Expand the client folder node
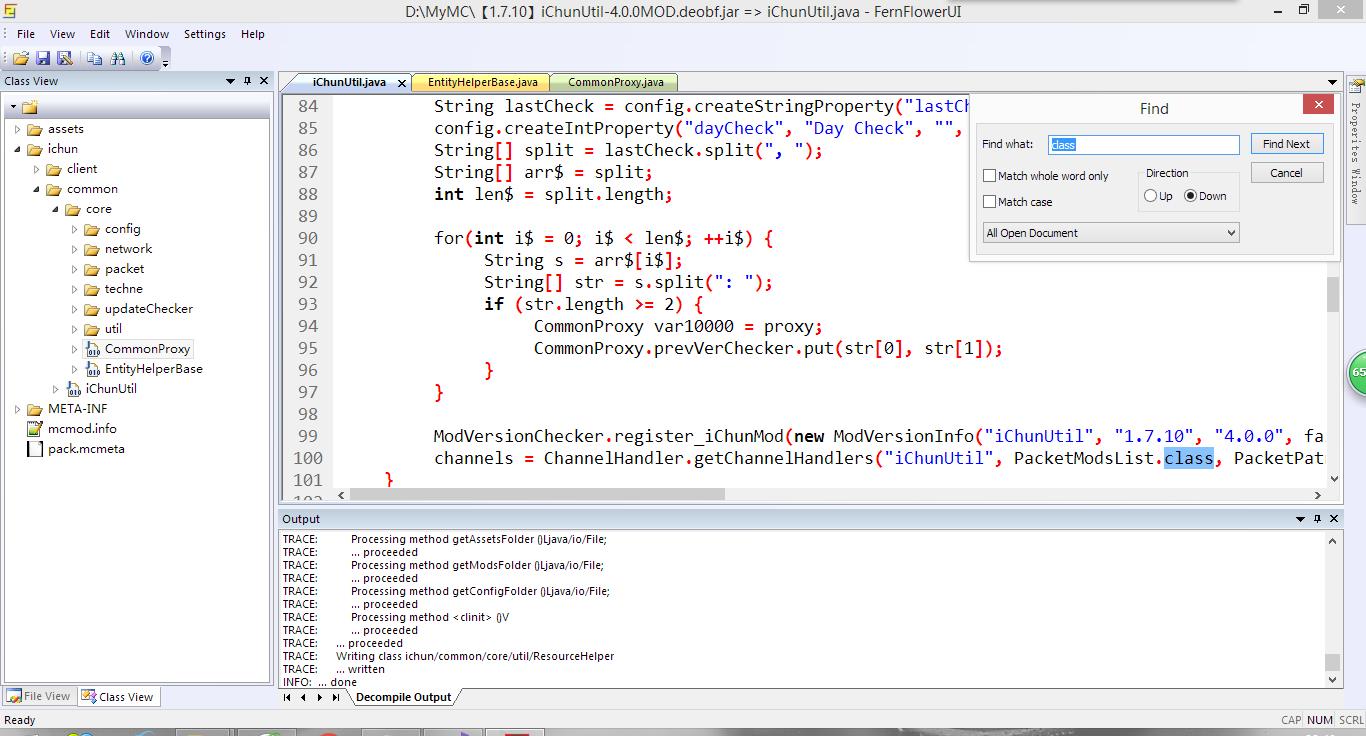1366x736 pixels. pyautogui.click(x=36, y=169)
